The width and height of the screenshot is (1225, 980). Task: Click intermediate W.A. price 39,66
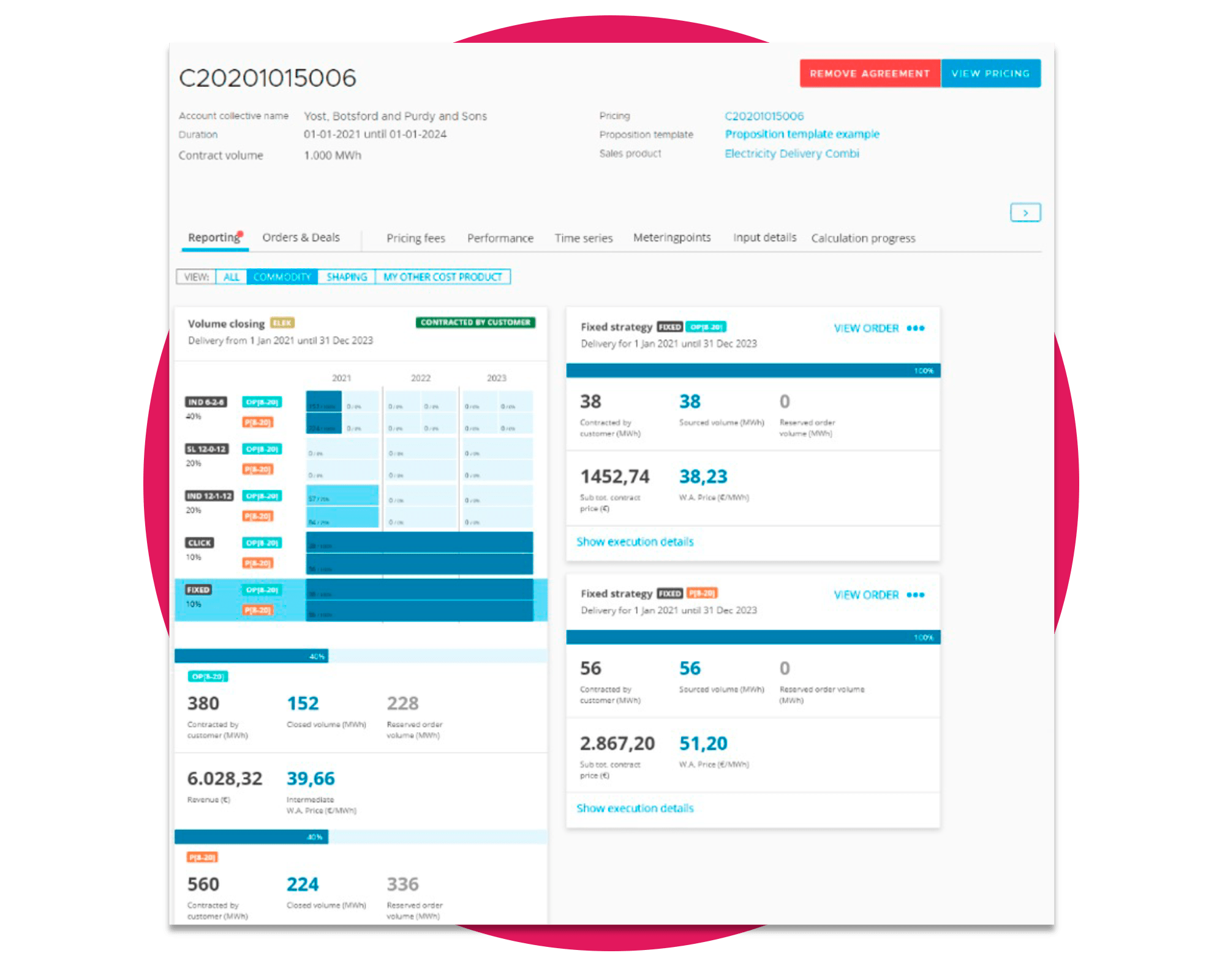coord(311,778)
